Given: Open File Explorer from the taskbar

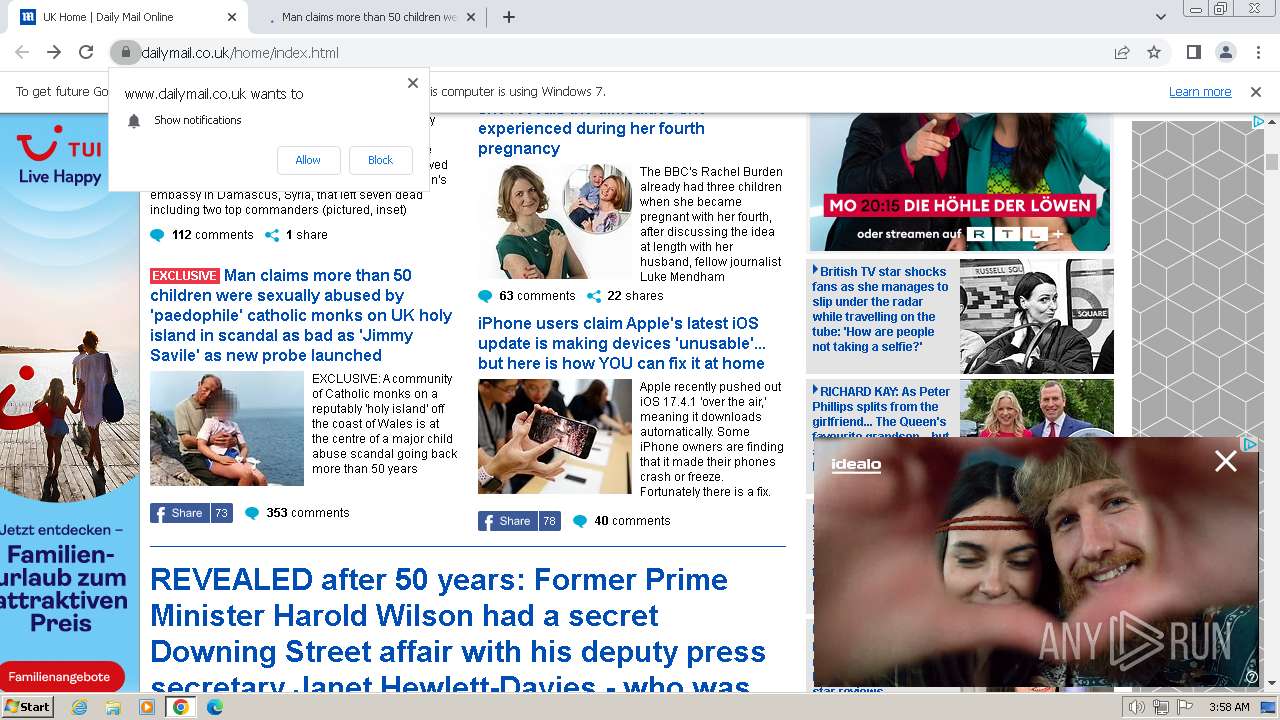Looking at the screenshot, I should point(113,707).
